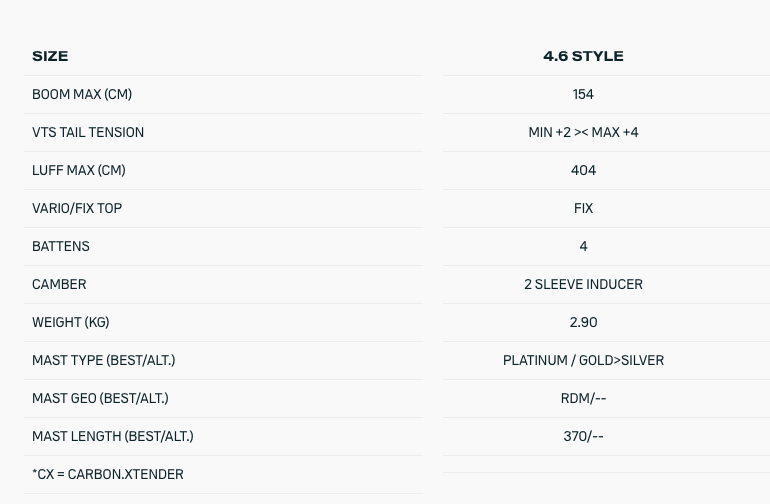770x504 pixels.
Task: Click the mast length value 370/--
Action: [583, 436]
